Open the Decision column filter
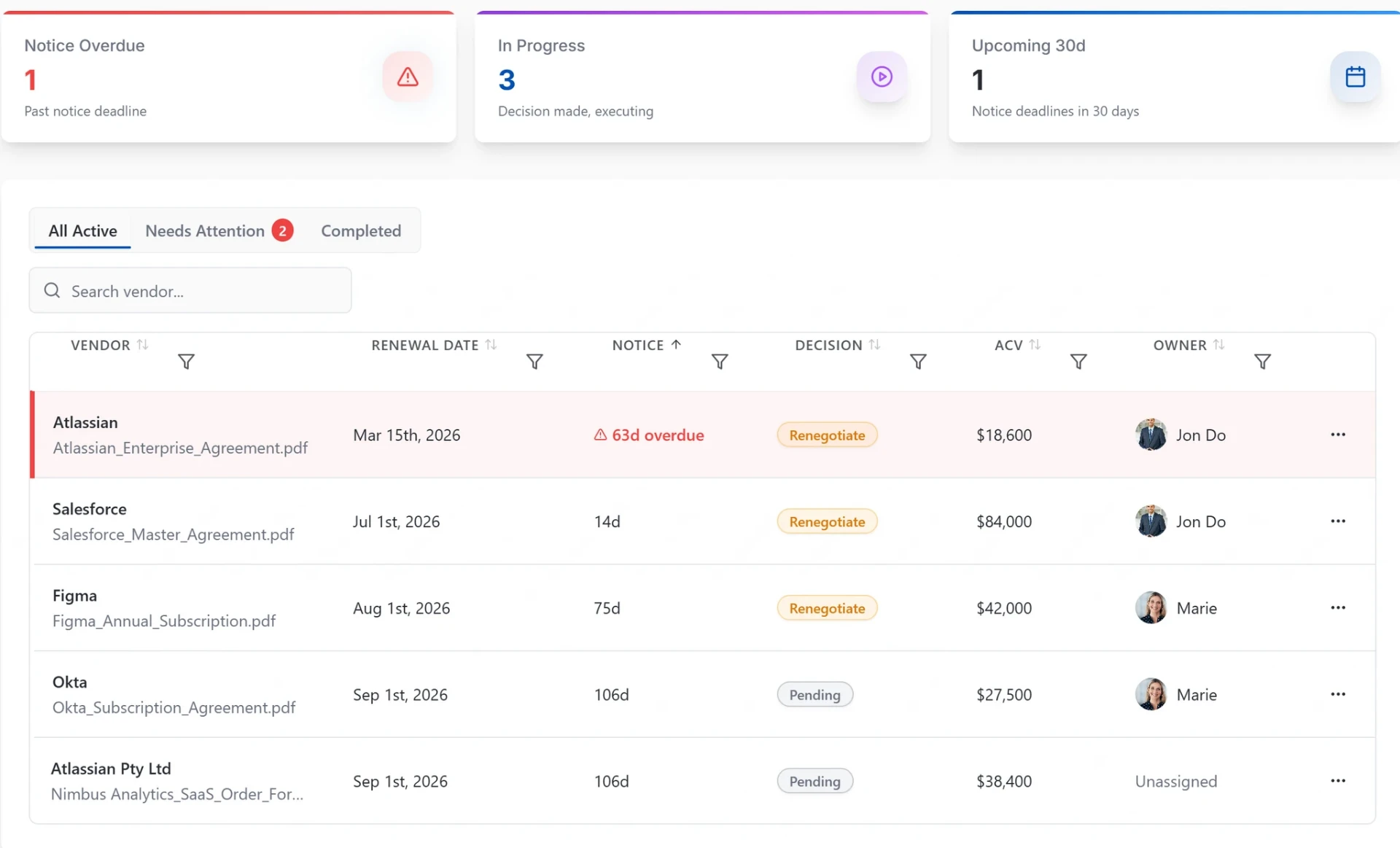This screenshot has height=848, width=1400. 918,362
